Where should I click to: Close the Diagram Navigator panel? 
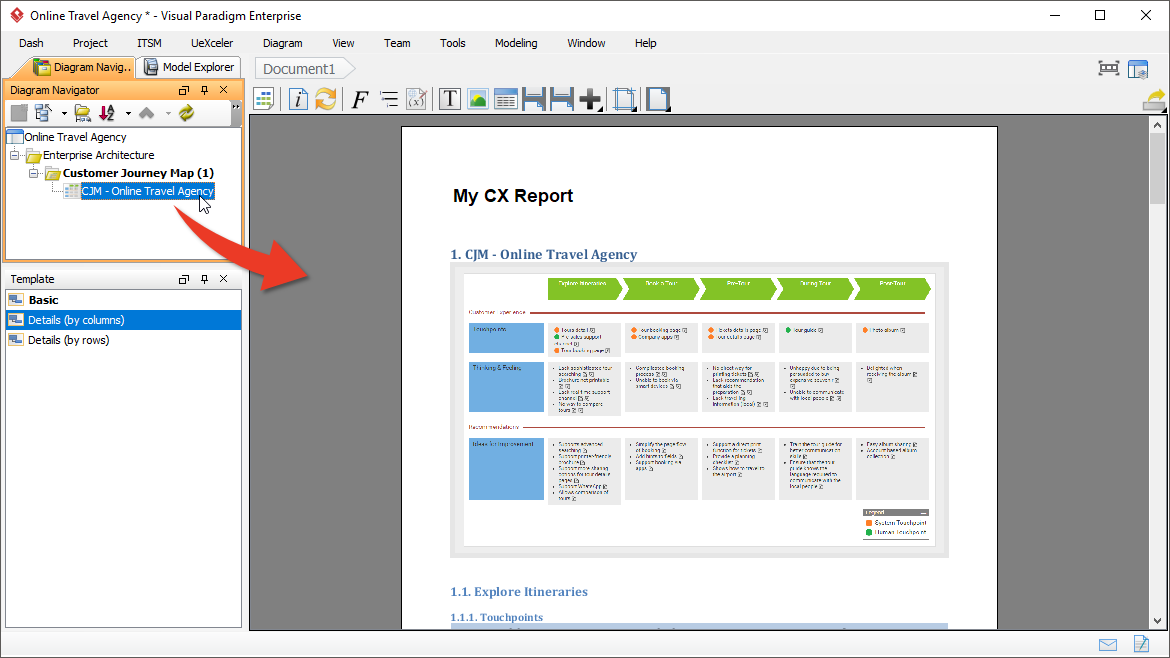click(x=224, y=90)
